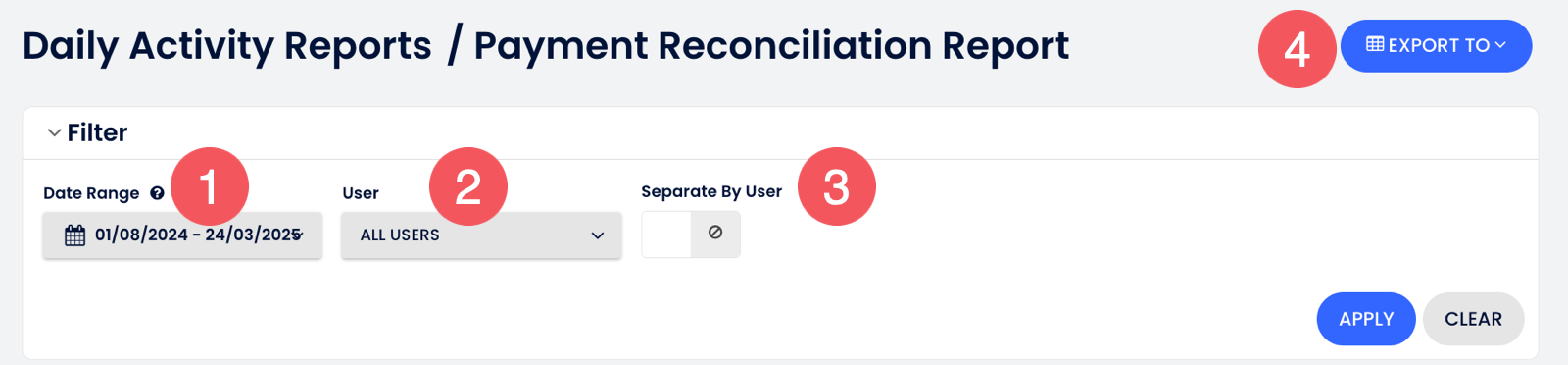
Task: Click the red circle marker numbered 4
Action: click(1298, 49)
